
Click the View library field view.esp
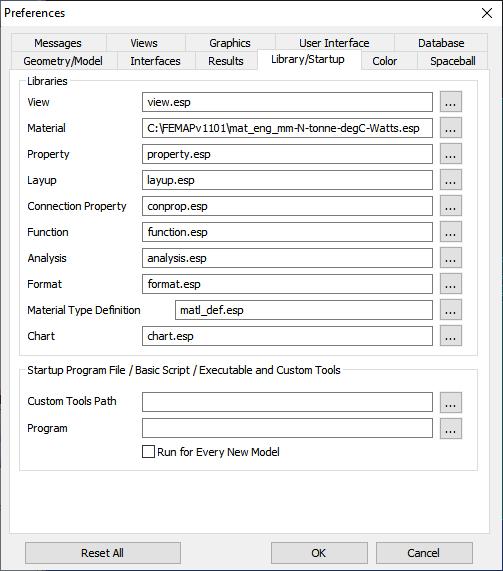(x=287, y=102)
